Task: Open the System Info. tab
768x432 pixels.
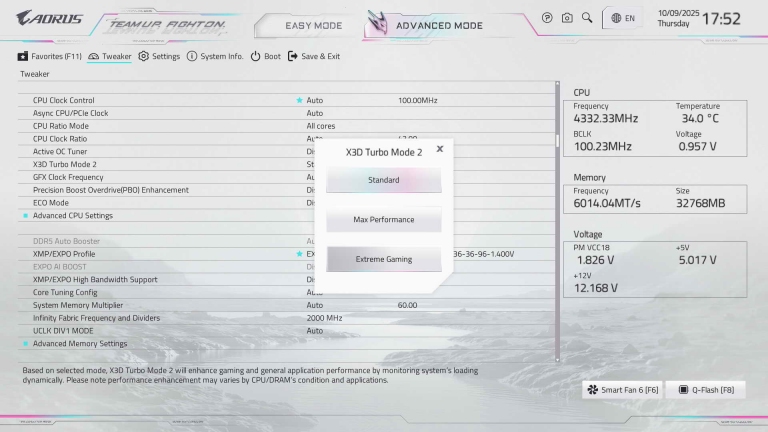Action: pos(215,56)
